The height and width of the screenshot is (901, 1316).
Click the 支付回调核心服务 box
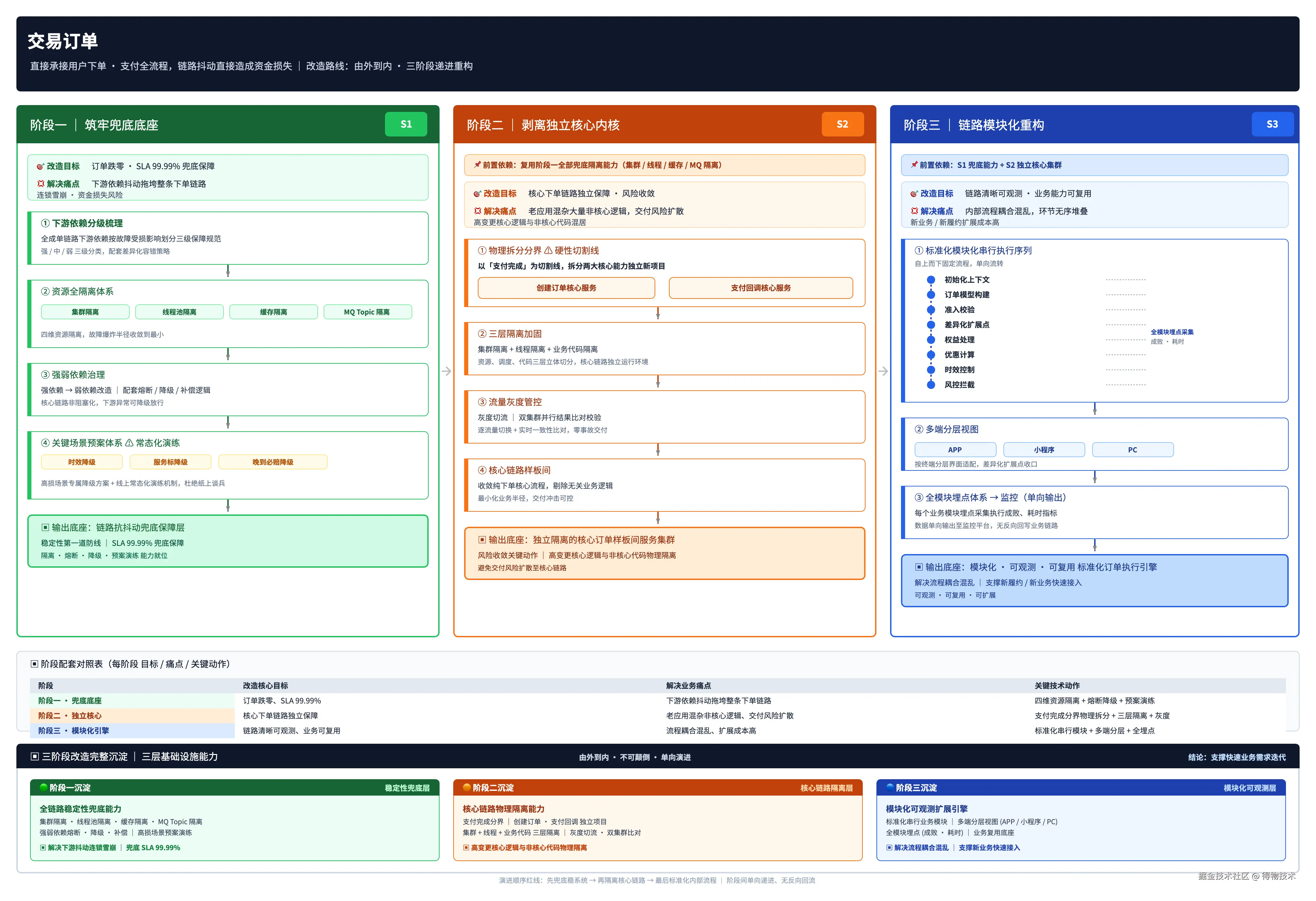(760, 288)
